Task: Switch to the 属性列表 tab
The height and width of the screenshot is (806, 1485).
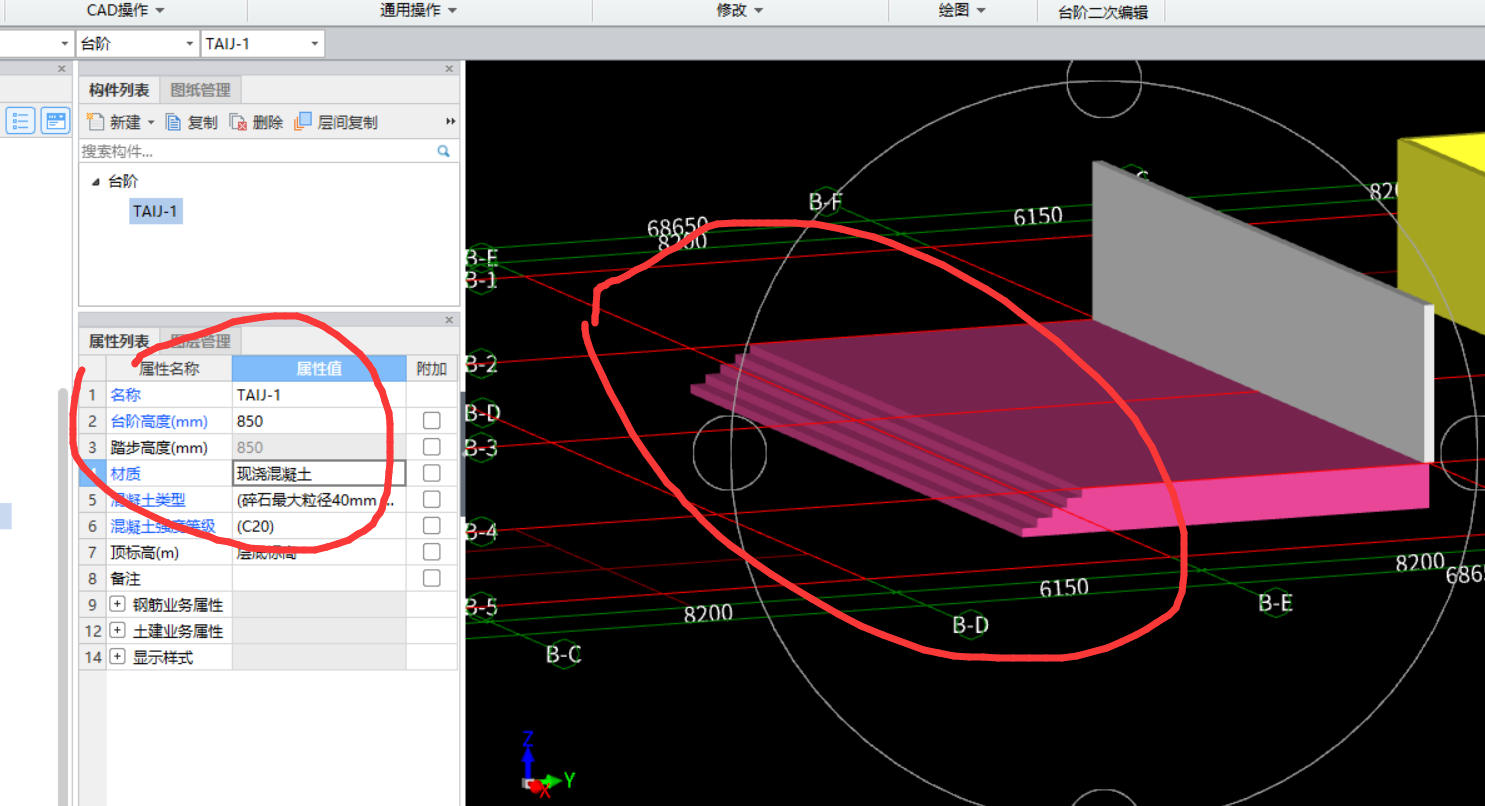Action: click(119, 341)
